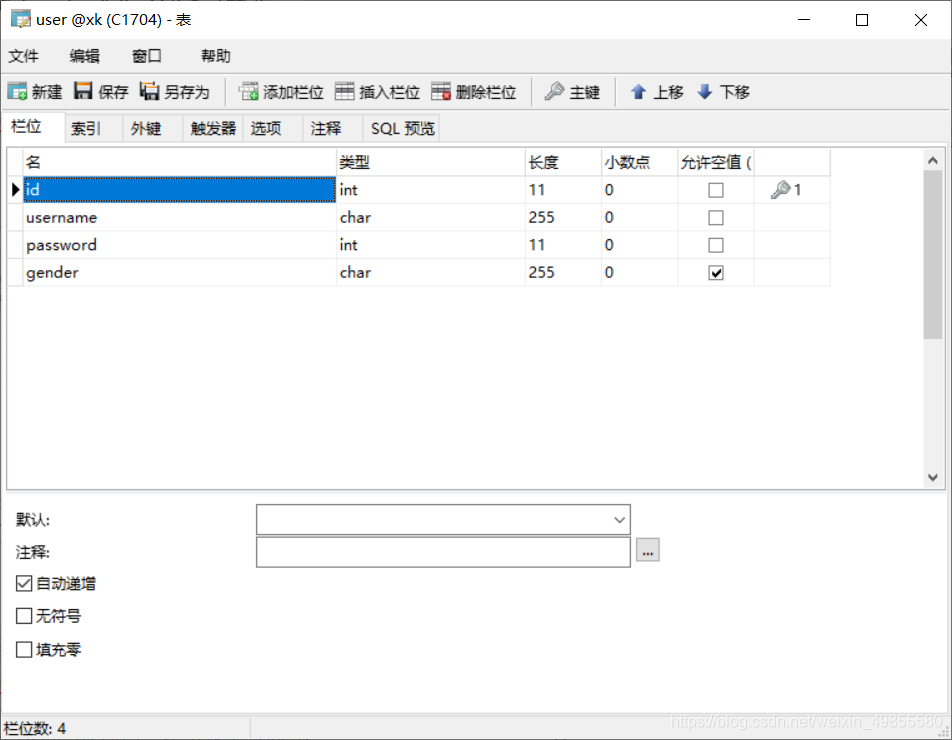Open the 默认 value dropdown
The width and height of the screenshot is (952, 740).
pos(619,519)
